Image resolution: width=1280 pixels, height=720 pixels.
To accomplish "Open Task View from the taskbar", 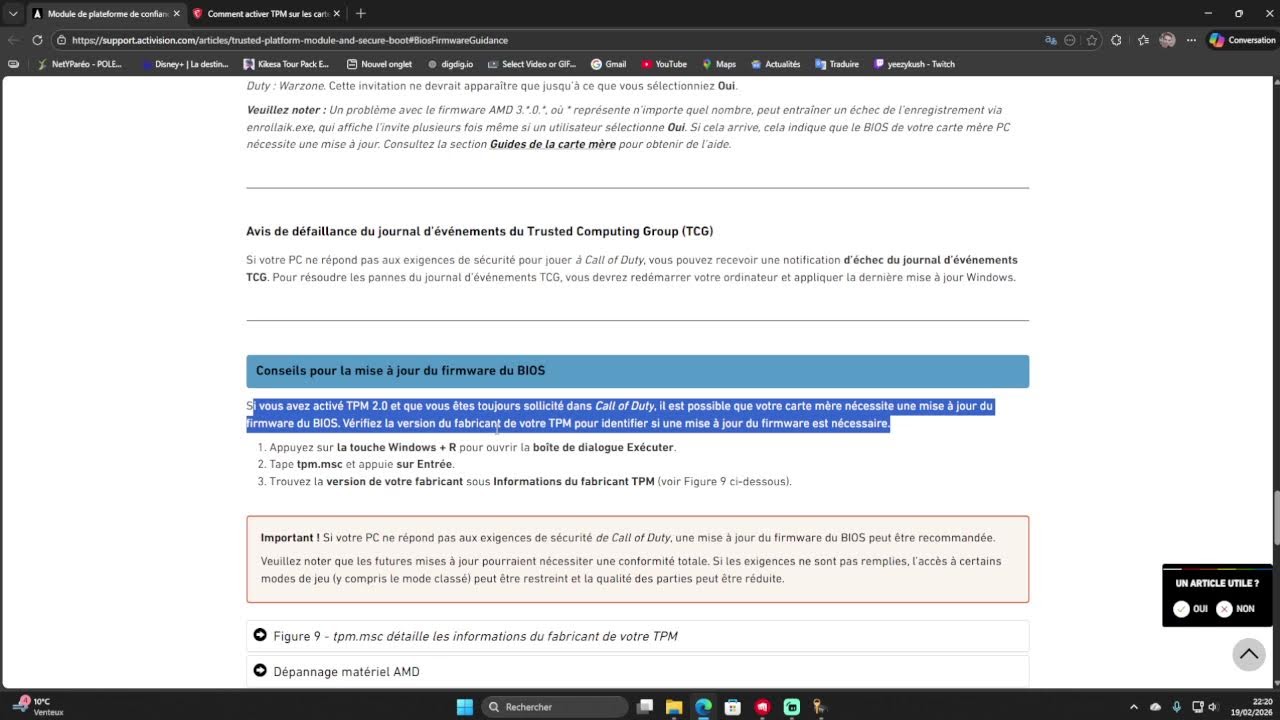I will [x=645, y=707].
